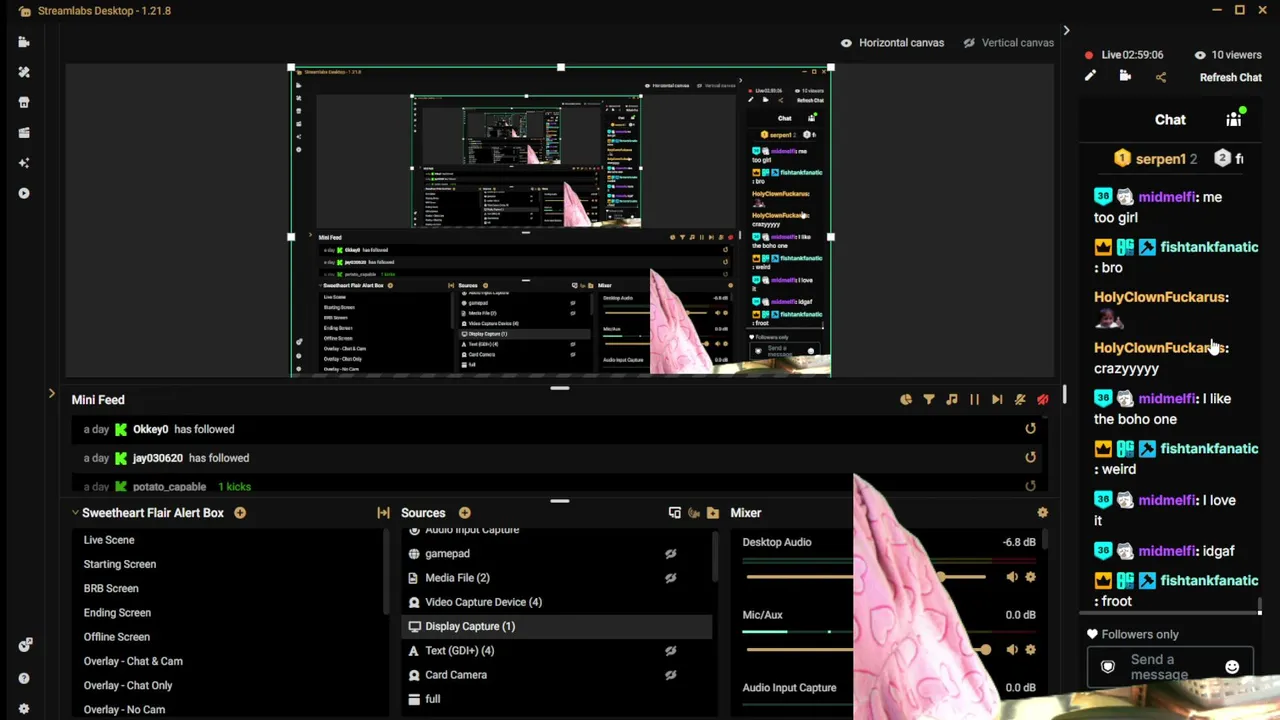The width and height of the screenshot is (1280, 720).
Task: Collapse the chat panel with the chevron
Action: [x=1066, y=31]
